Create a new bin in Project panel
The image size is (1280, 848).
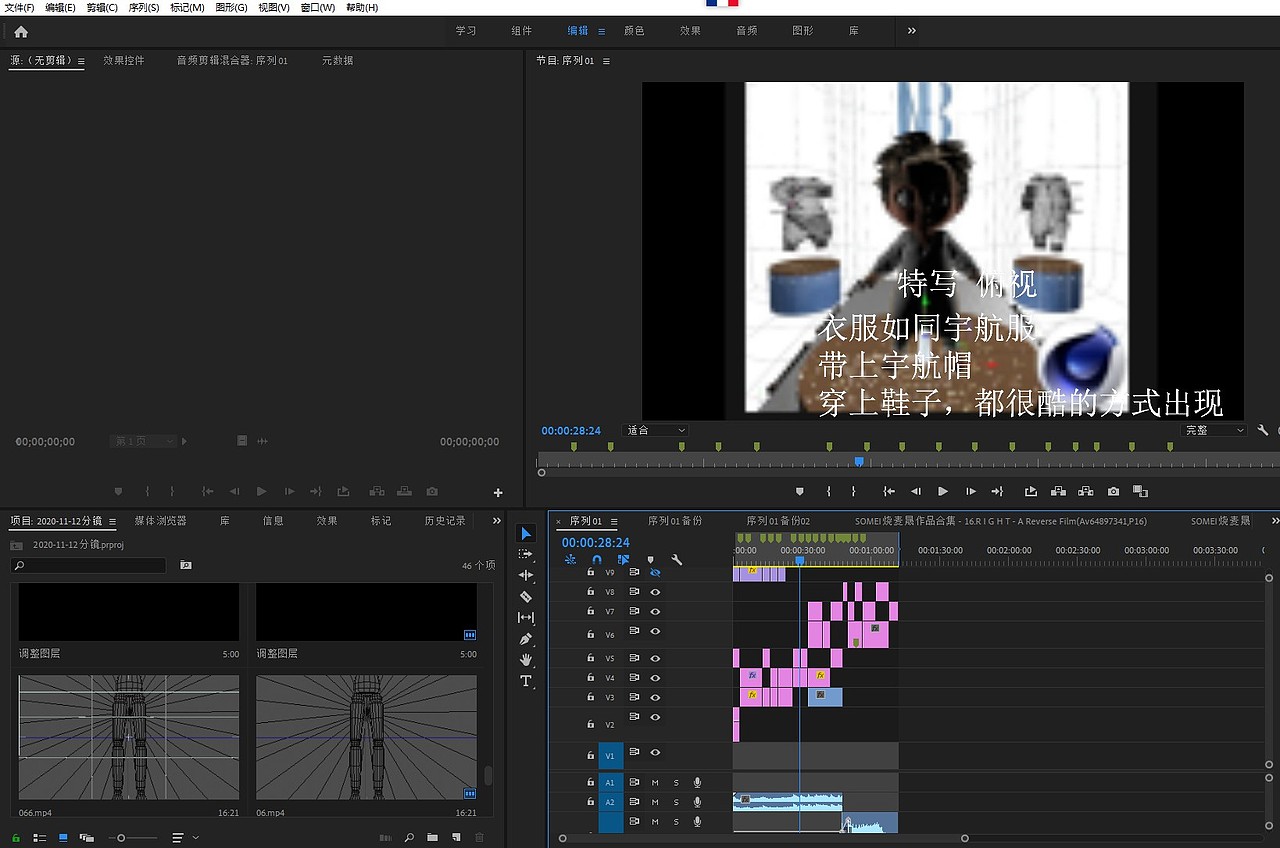click(432, 837)
